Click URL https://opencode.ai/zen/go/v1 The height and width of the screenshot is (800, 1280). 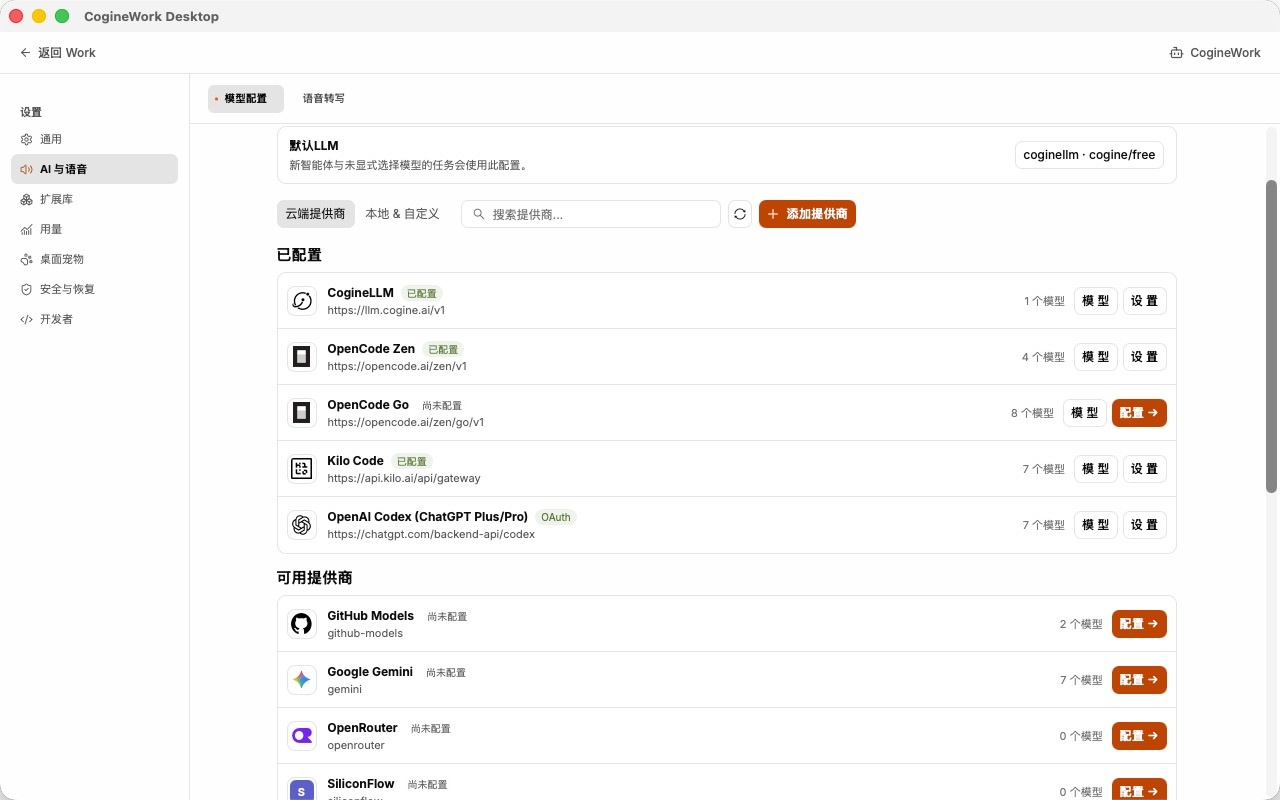406,422
